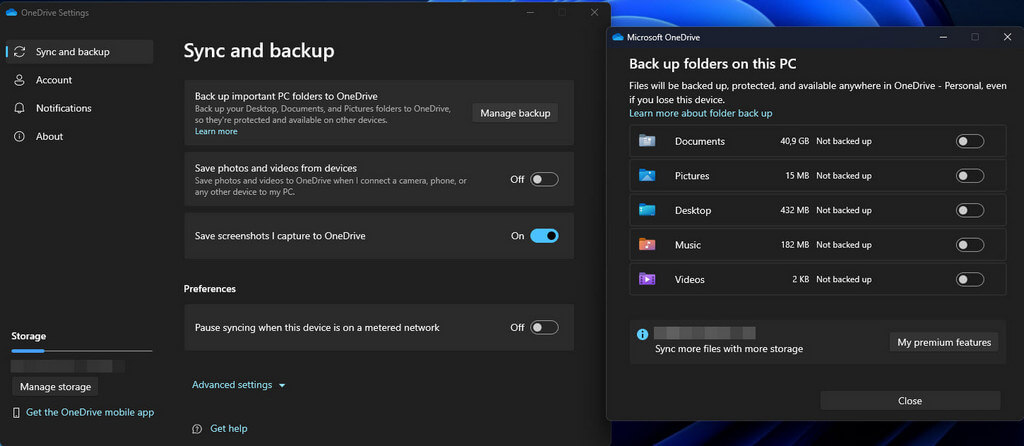Click Get the OneDrive mobile app link

(x=90, y=412)
